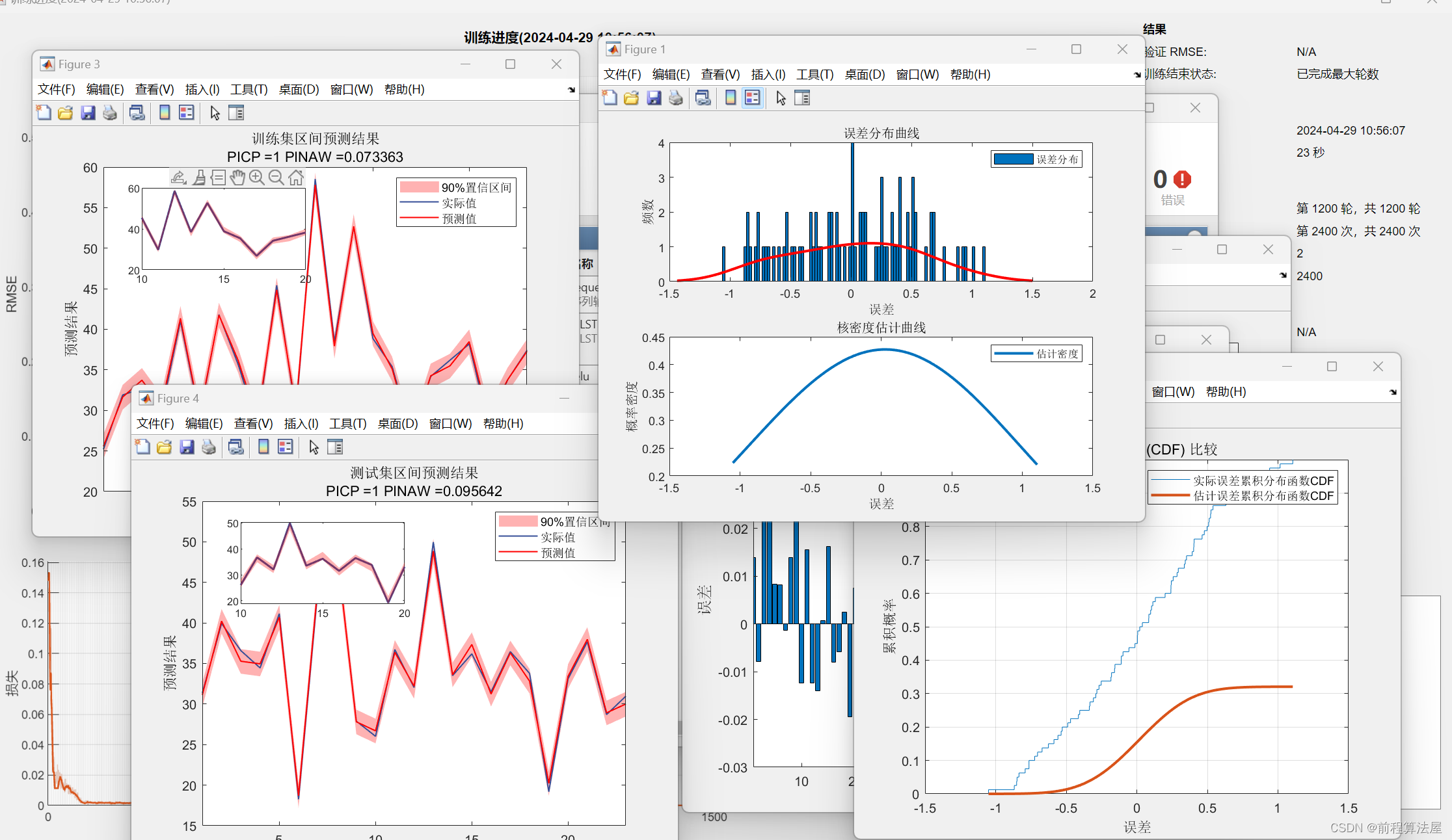
Task: Click Link Plot icon in Figure 4 toolbar
Action: (236, 447)
